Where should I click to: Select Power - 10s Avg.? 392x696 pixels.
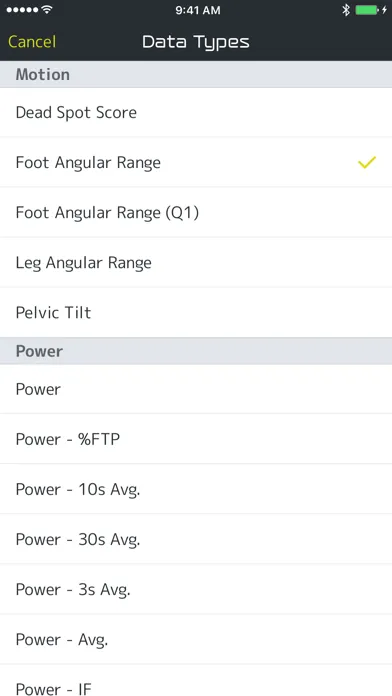[196, 489]
